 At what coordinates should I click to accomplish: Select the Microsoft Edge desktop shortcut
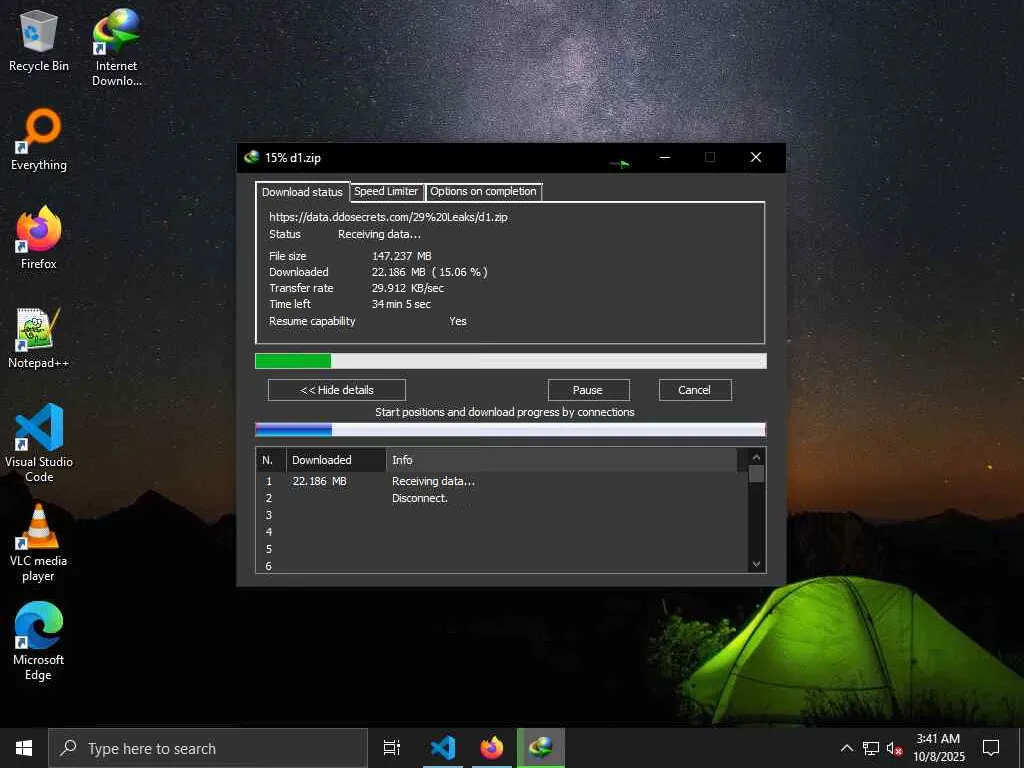[39, 641]
